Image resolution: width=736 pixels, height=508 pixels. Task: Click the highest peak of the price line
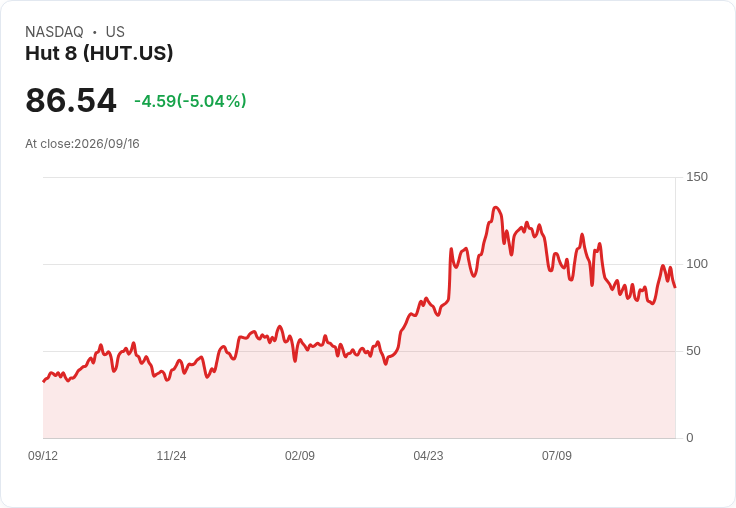pos(496,208)
